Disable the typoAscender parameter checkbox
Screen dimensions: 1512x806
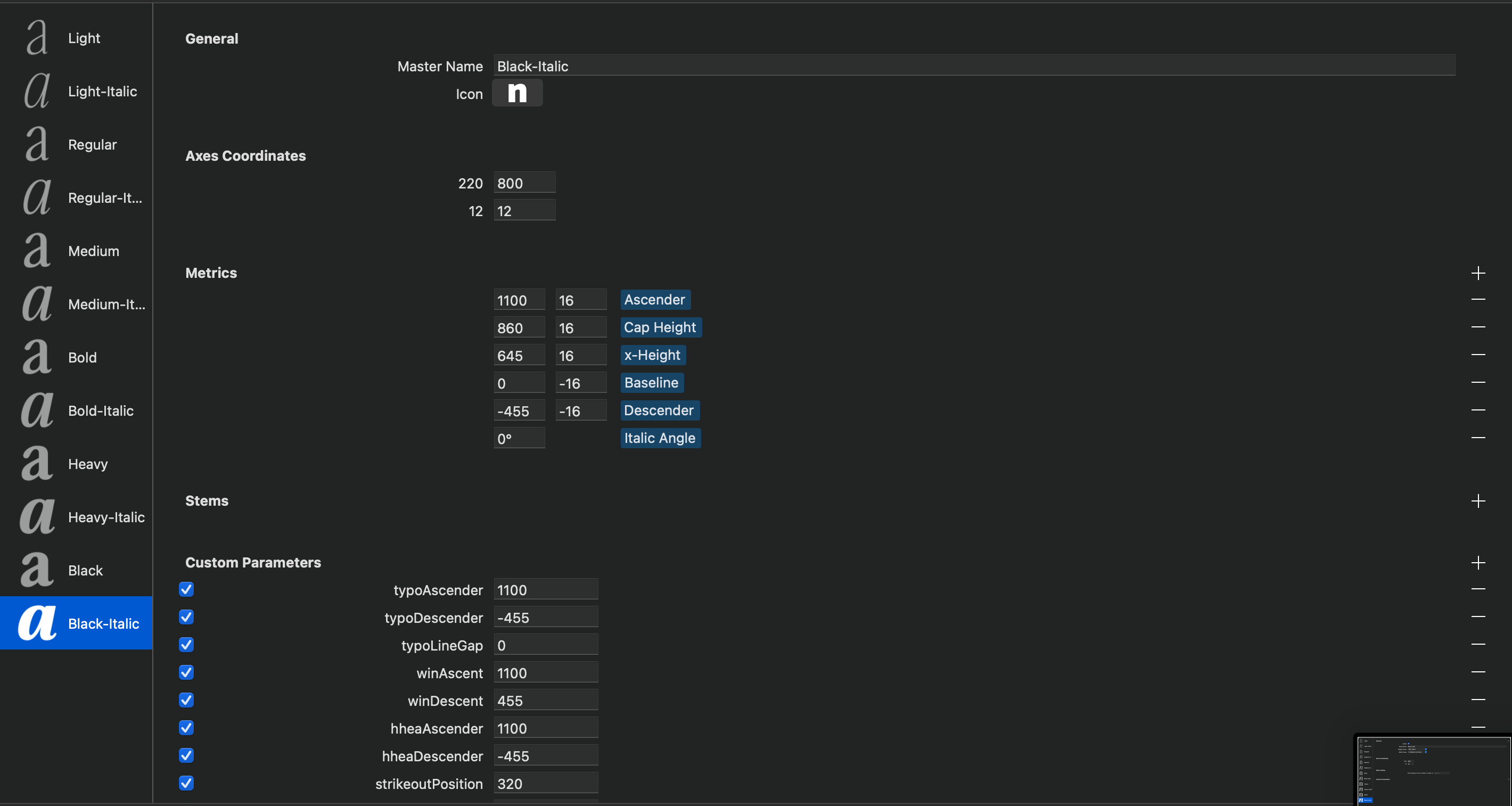[x=186, y=589]
